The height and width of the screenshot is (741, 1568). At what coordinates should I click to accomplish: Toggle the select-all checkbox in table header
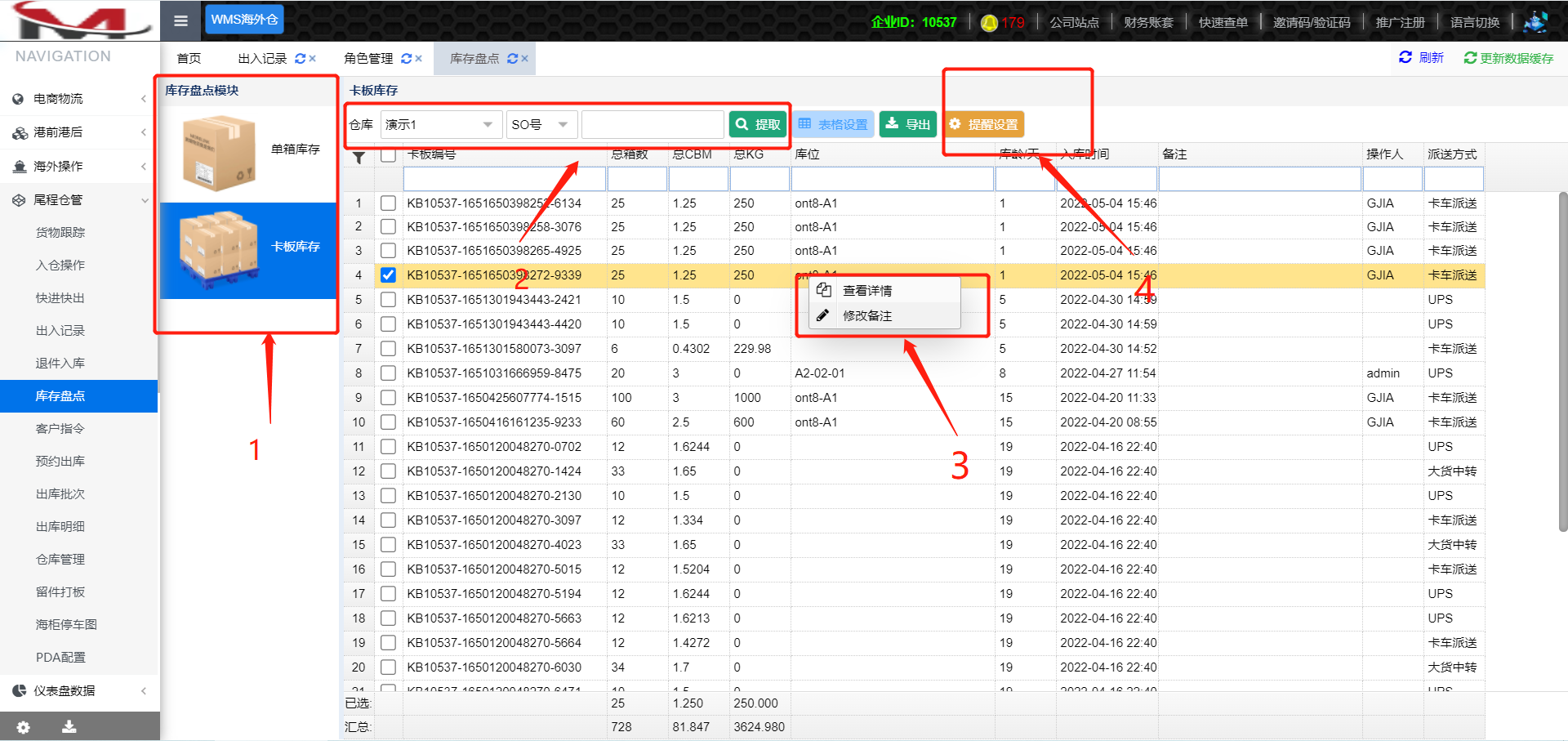388,155
